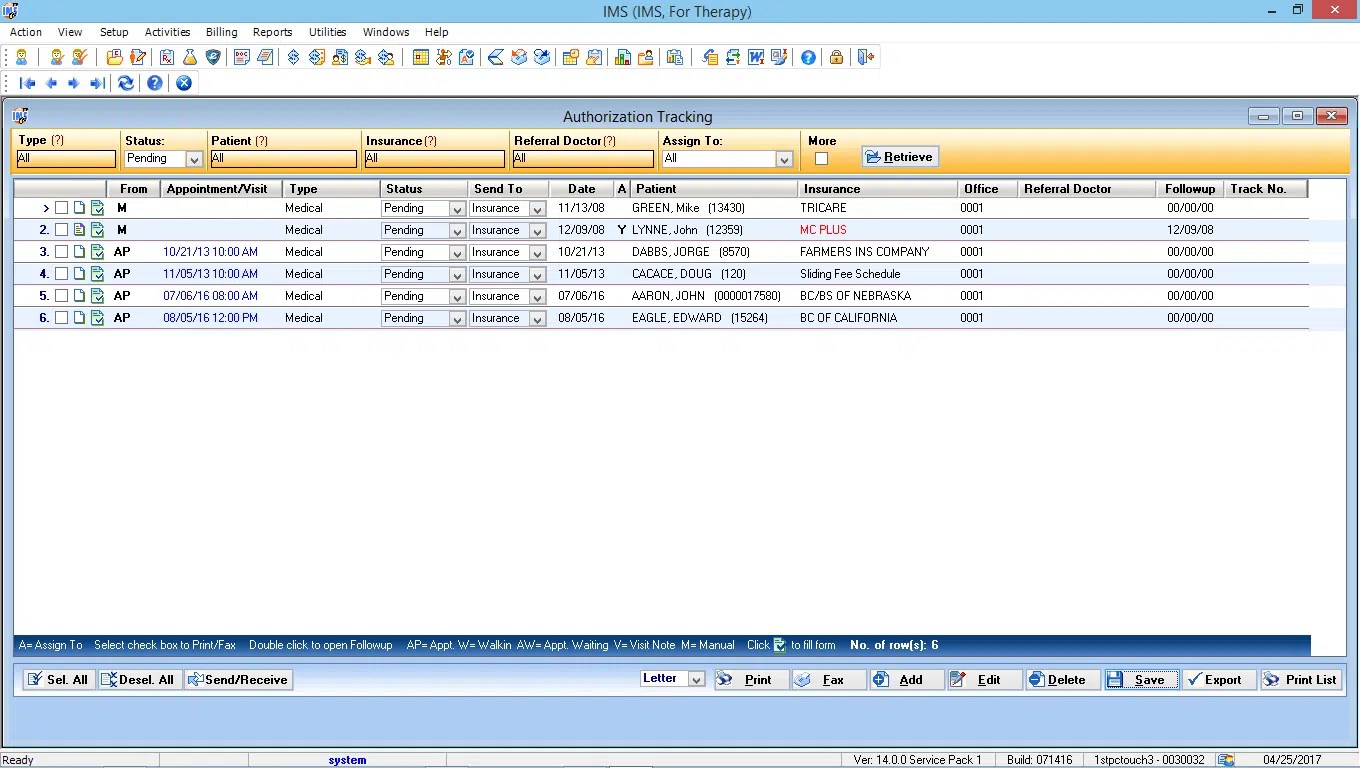Open the Reports menu

[272, 32]
